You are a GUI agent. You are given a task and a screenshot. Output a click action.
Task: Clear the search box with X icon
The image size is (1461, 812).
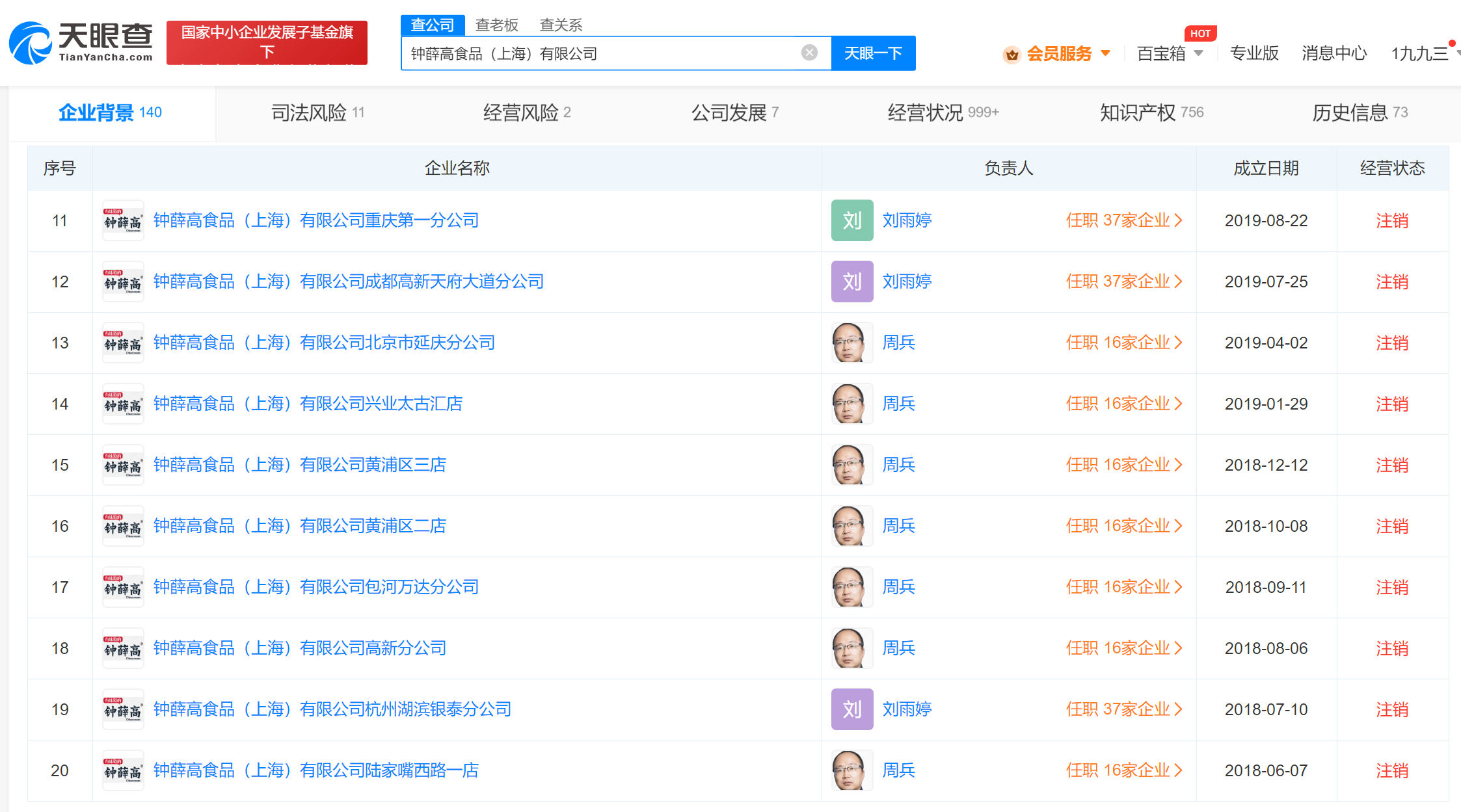click(809, 53)
